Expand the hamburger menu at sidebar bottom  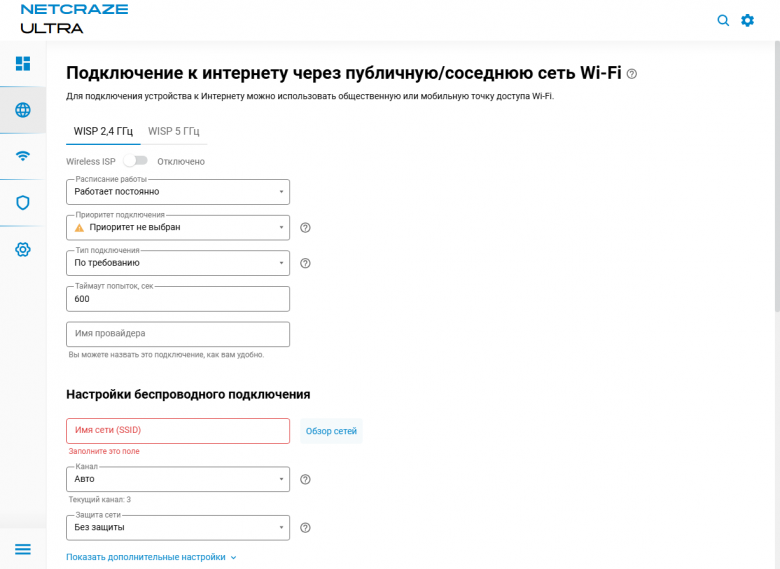[23, 549]
